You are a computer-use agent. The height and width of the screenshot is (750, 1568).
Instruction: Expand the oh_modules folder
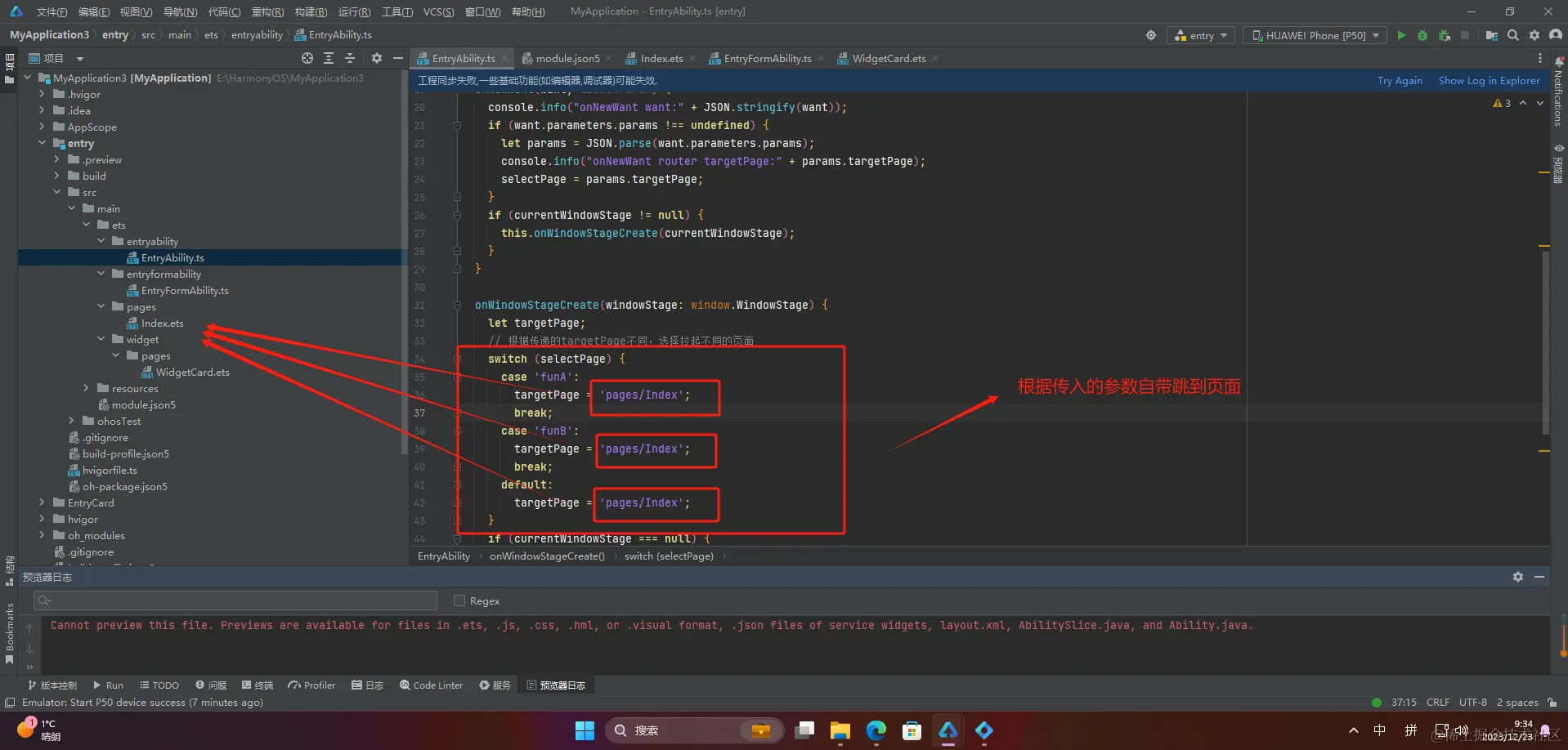[42, 535]
